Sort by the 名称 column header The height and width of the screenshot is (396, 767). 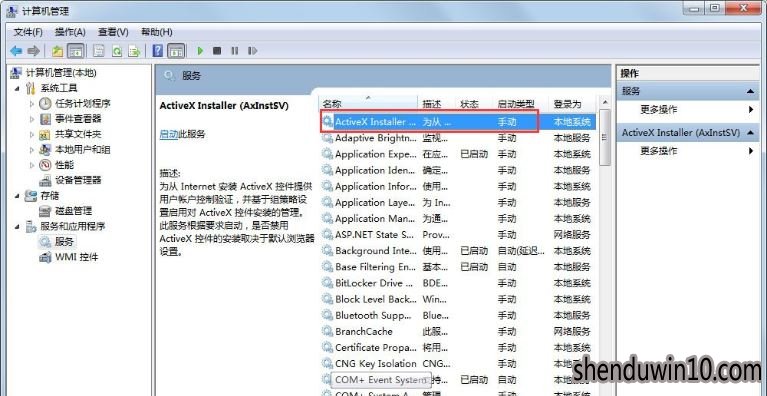coord(368,104)
